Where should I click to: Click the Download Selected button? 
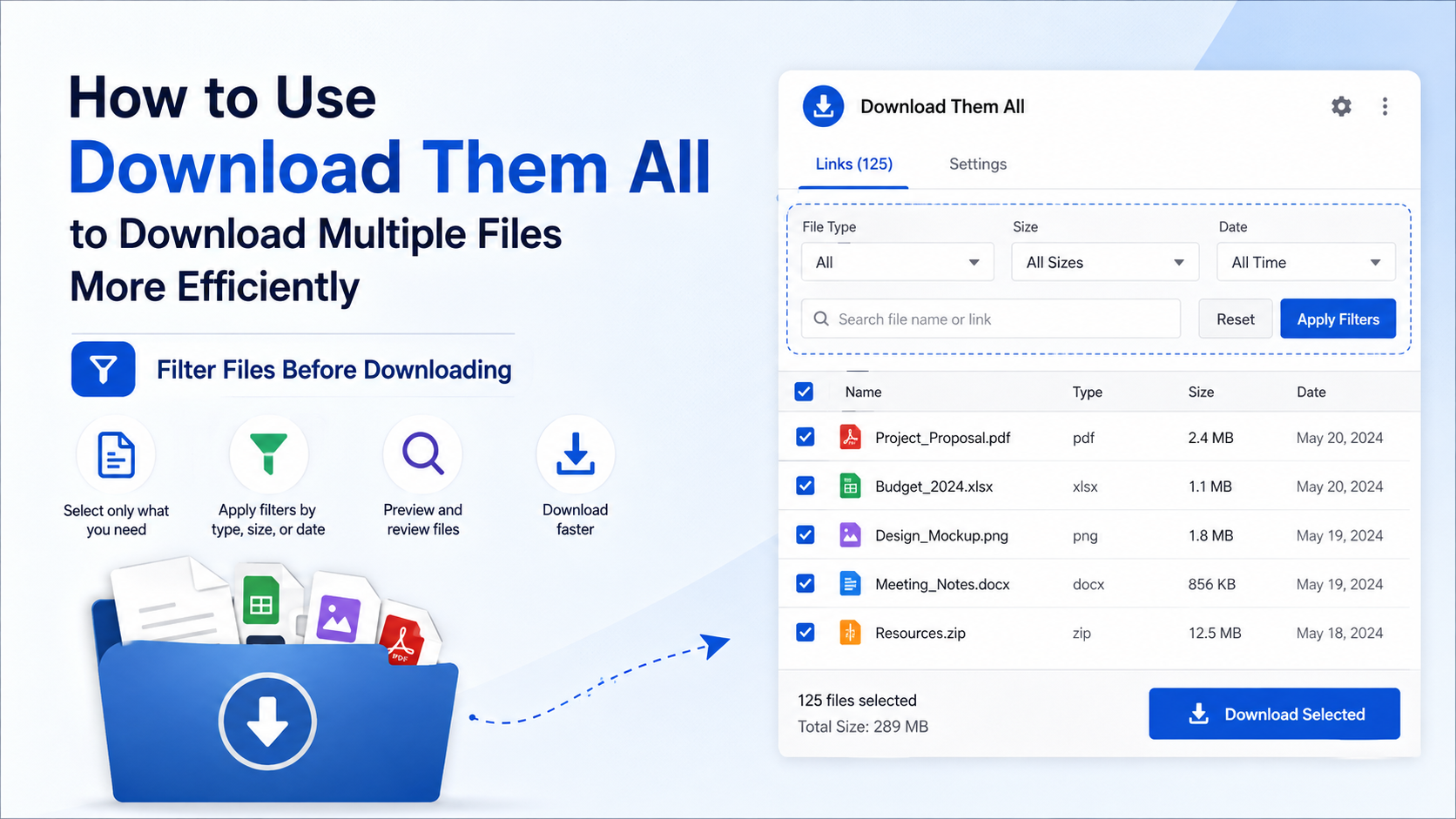(1274, 714)
